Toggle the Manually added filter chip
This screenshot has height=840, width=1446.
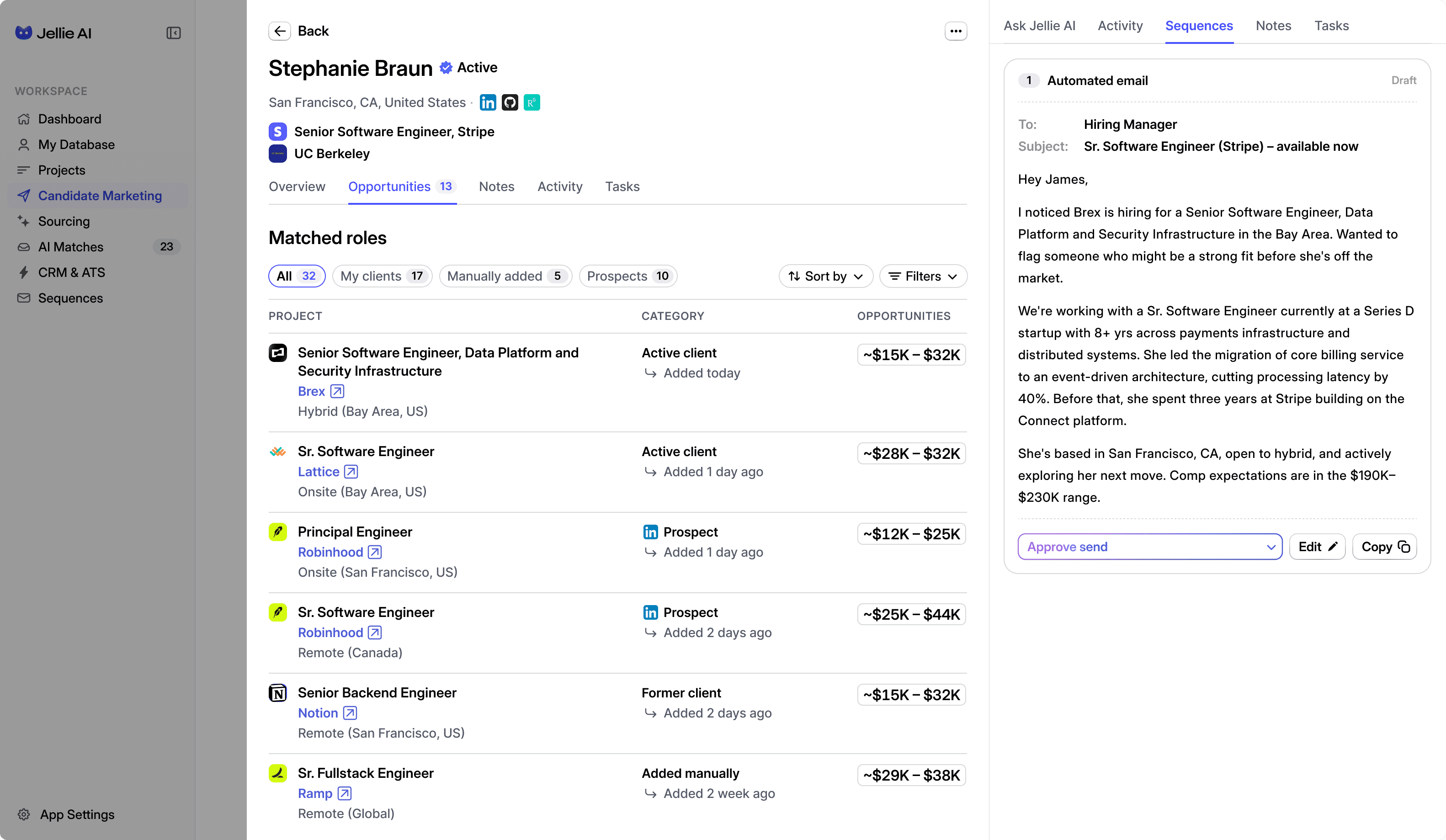(x=505, y=276)
